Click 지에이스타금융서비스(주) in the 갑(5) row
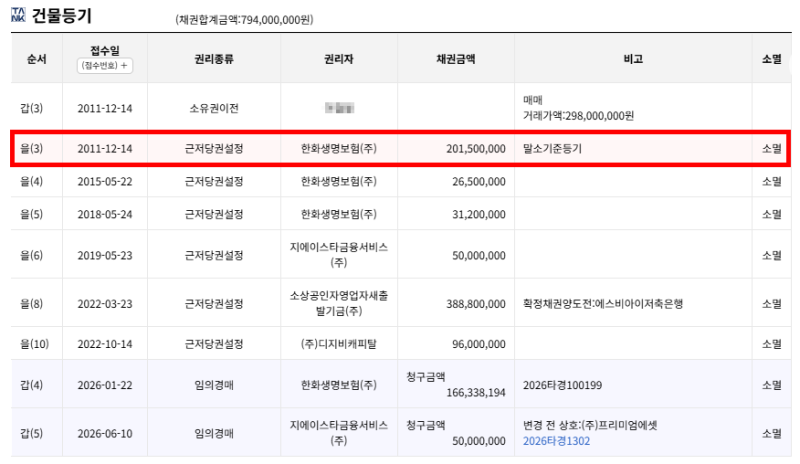This screenshot has height=464, width=800. (x=339, y=433)
